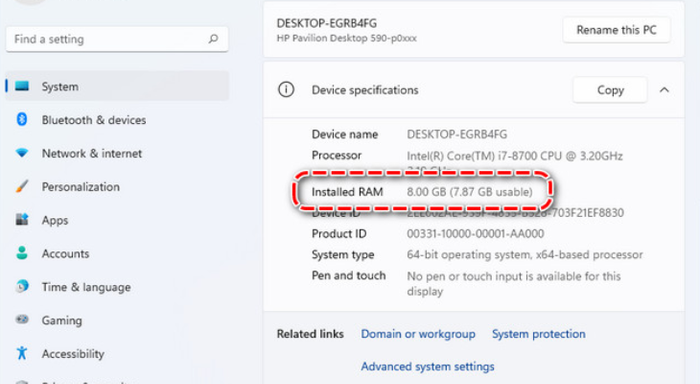700x384 pixels.
Task: Click the Rename this PC button
Action: click(x=617, y=30)
